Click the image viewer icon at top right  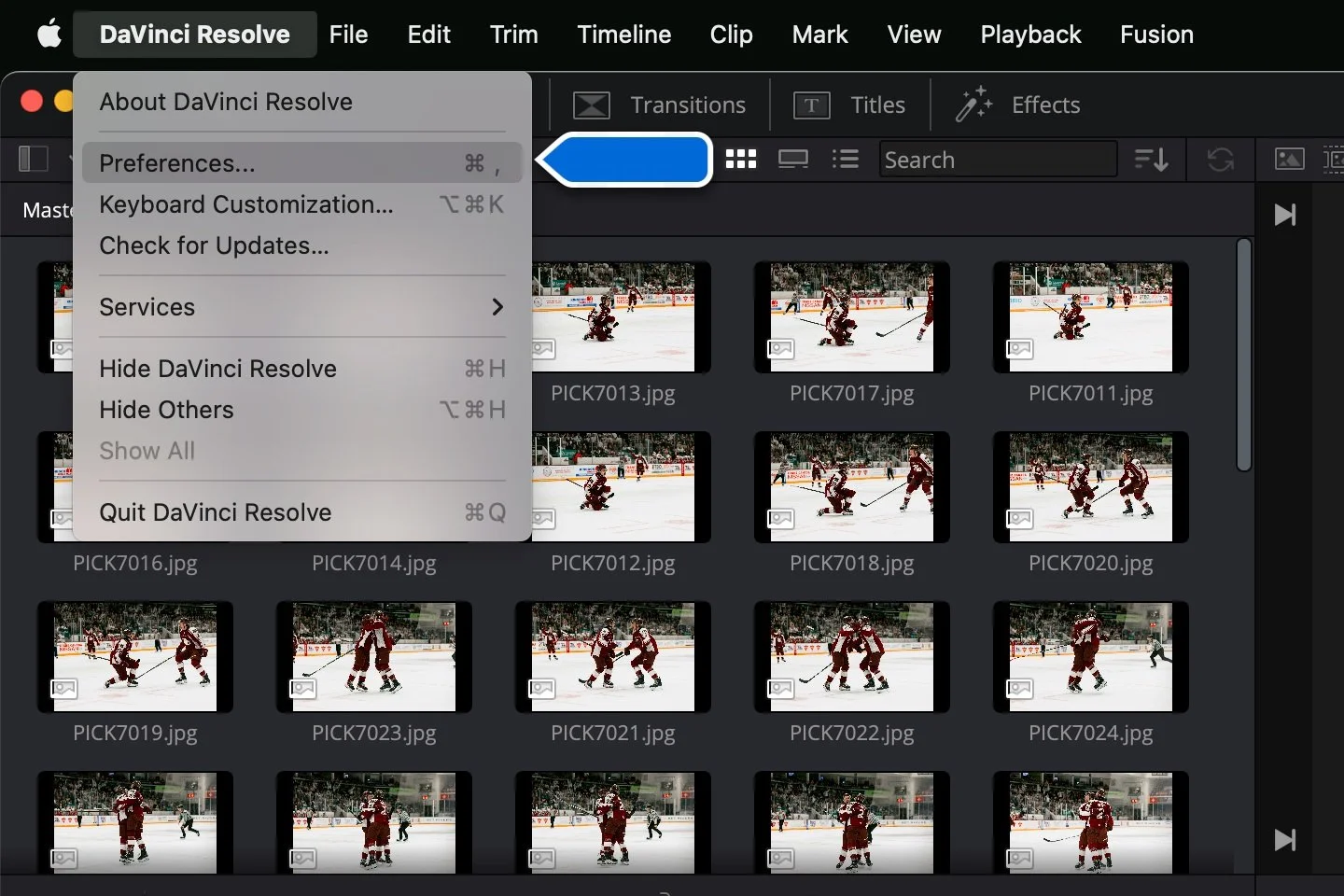tap(1289, 159)
